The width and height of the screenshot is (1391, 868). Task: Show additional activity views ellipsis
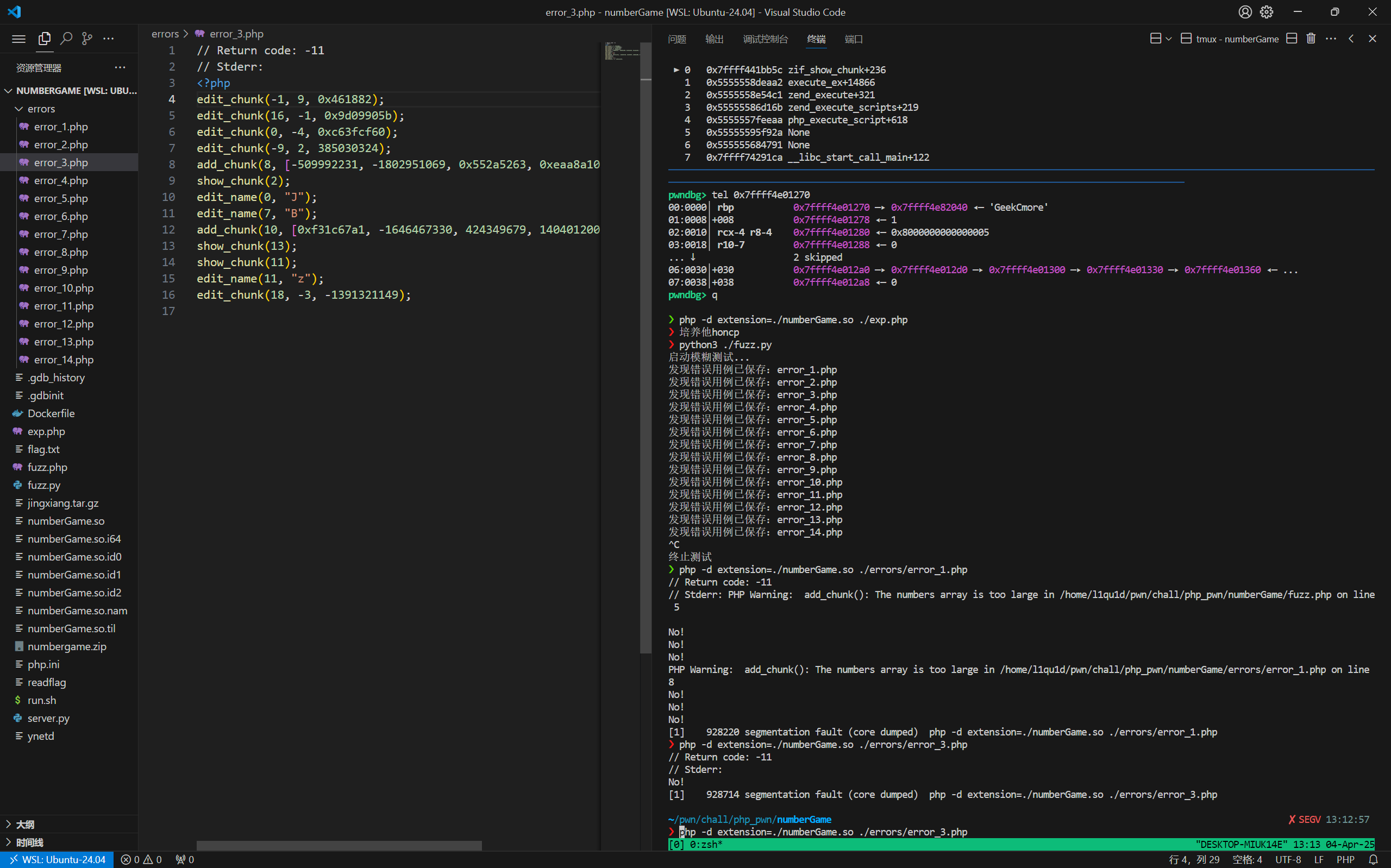(108, 39)
